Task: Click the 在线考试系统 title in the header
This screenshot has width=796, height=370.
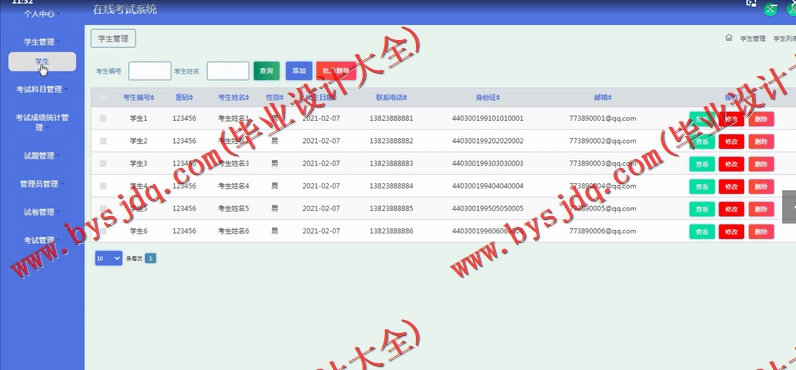Action: tap(125, 10)
